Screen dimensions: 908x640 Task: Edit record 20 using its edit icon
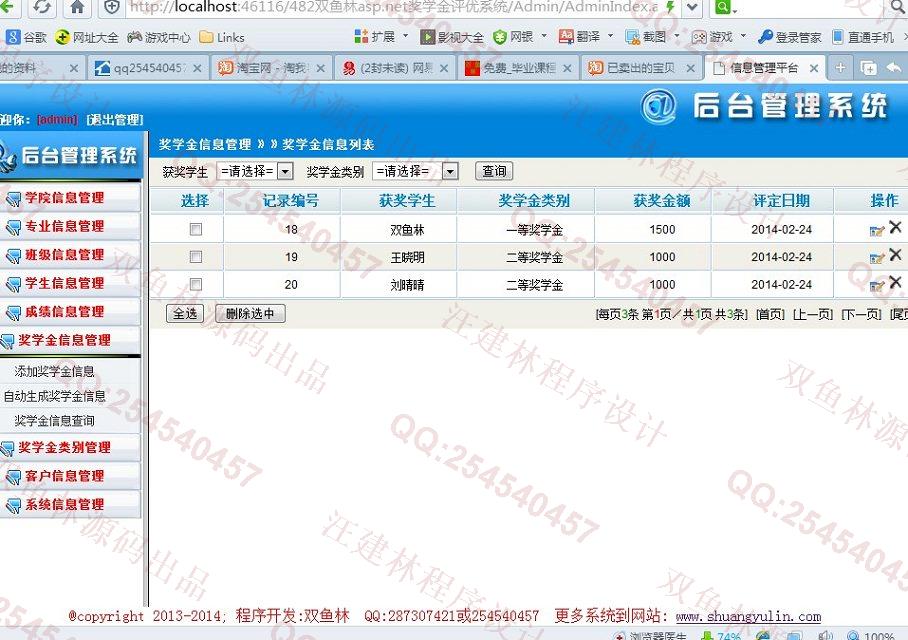coord(877,286)
